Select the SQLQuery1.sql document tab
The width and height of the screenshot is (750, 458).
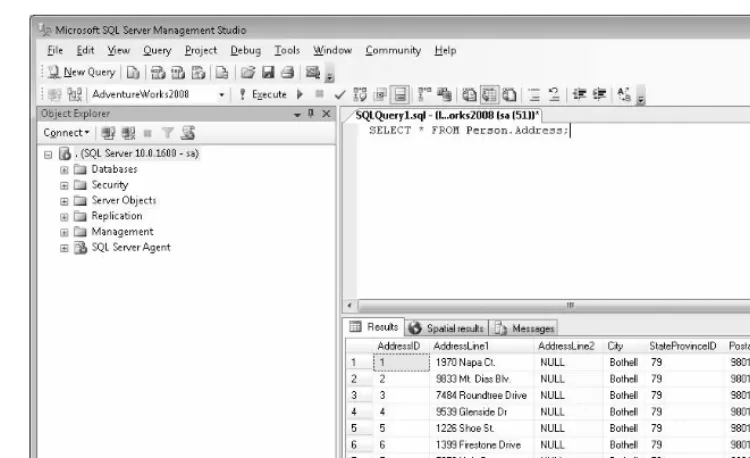447,115
